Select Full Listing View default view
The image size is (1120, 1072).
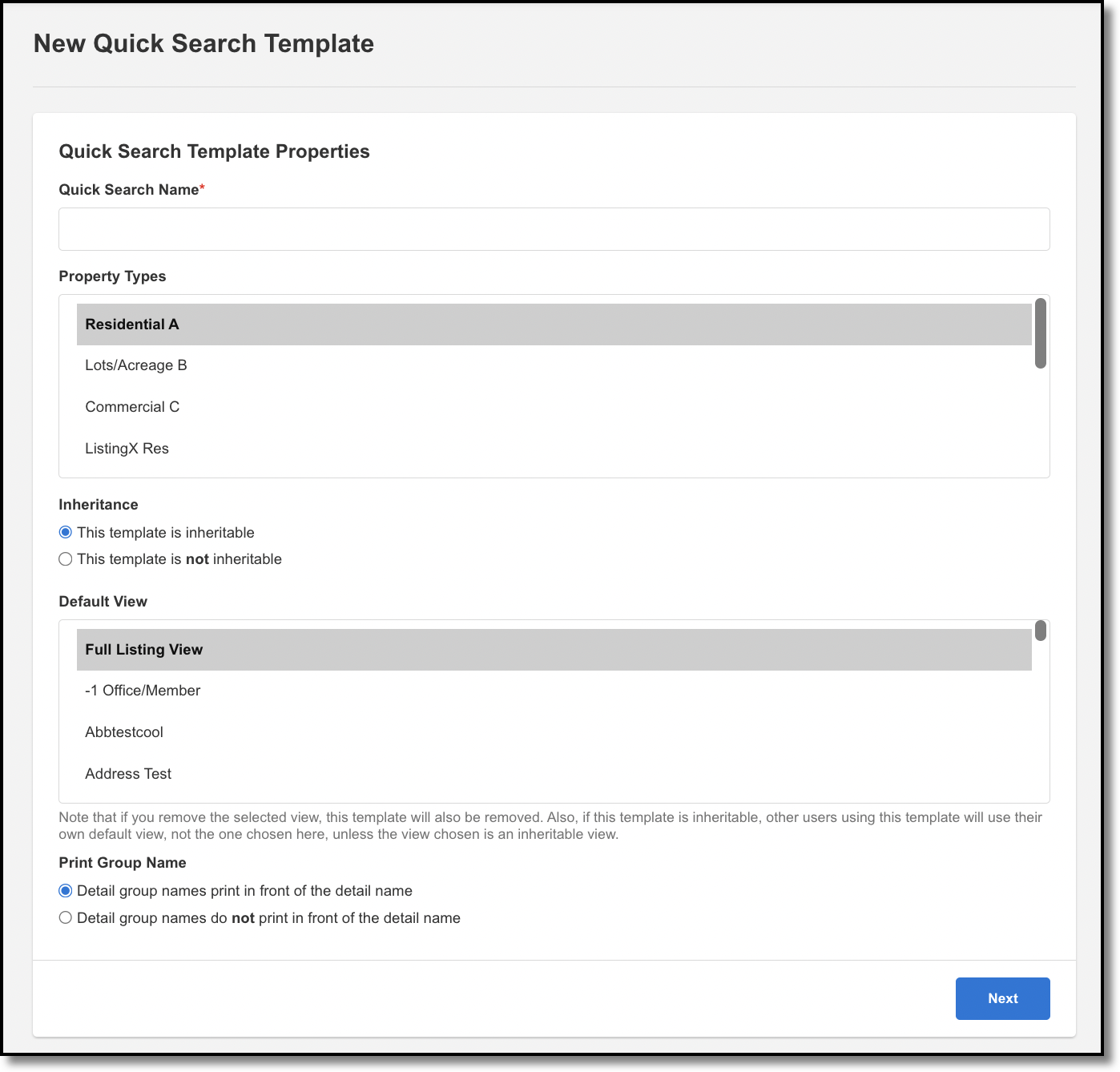(554, 650)
